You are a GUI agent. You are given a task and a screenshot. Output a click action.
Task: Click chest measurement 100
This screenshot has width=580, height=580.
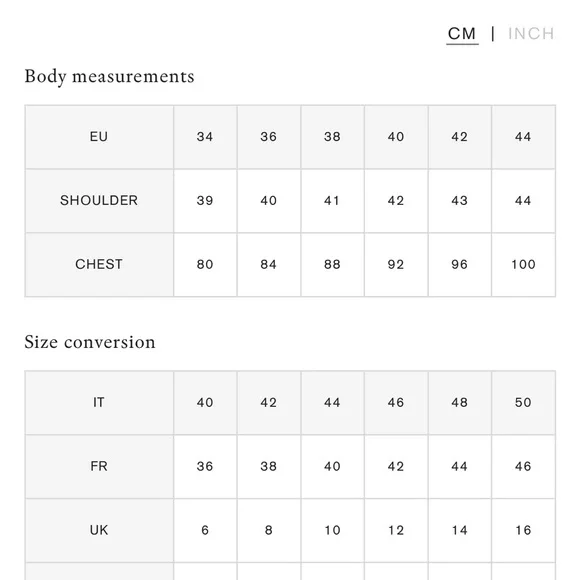523,265
